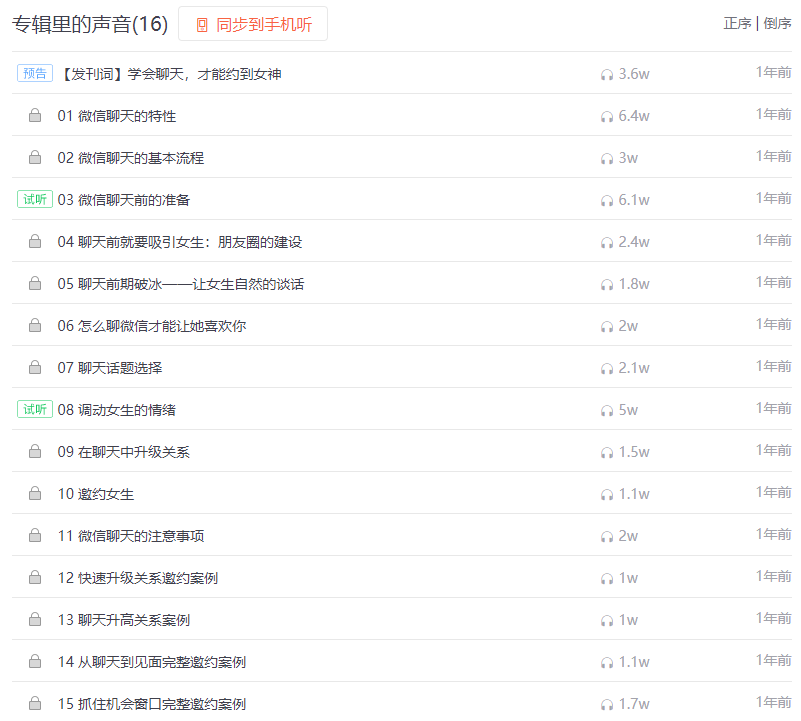The height and width of the screenshot is (721, 801).
Task: Open 【发刊词】学会聊天，才能约到女神 track
Action: click(x=170, y=74)
